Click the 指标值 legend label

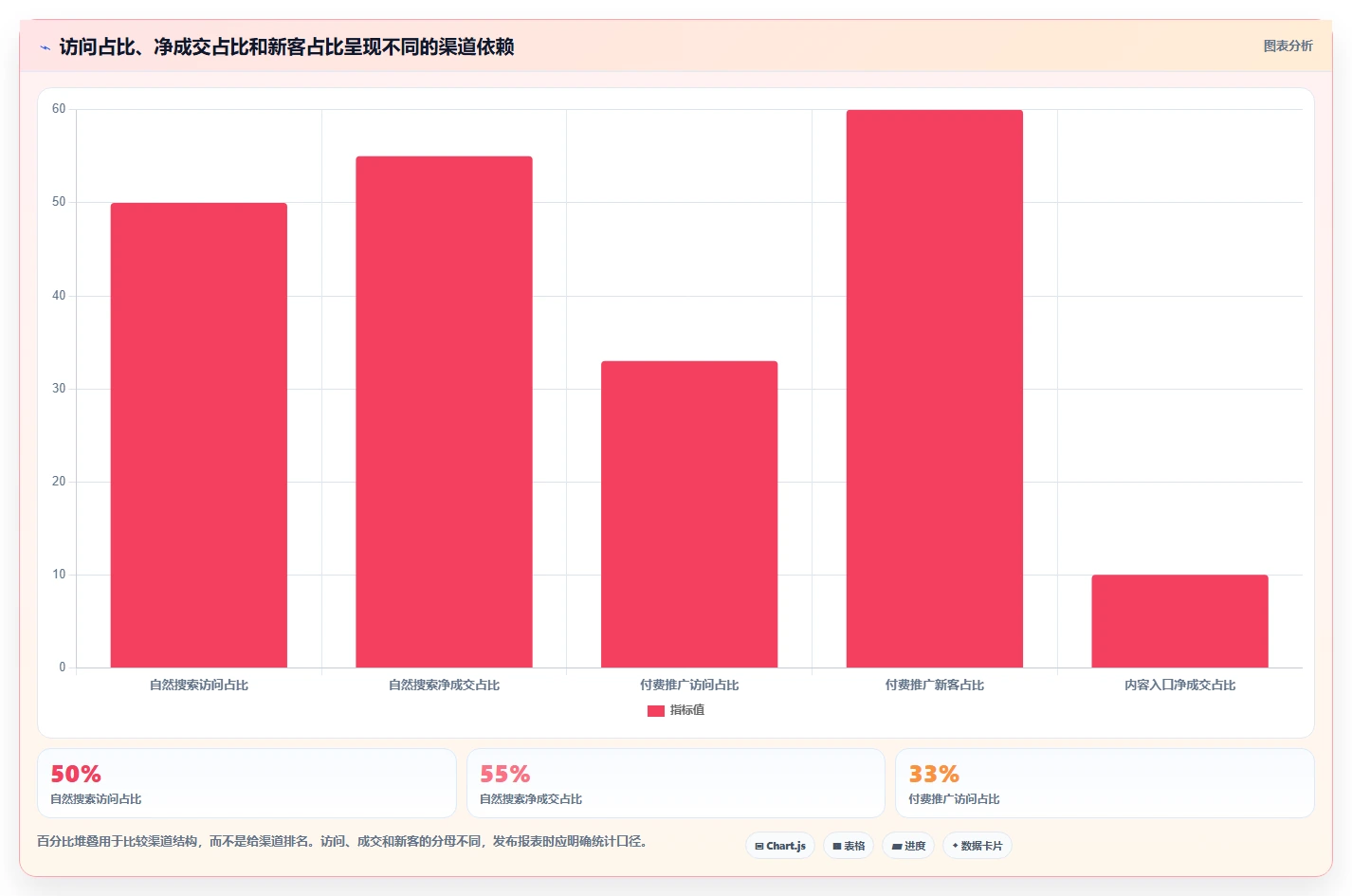(687, 710)
